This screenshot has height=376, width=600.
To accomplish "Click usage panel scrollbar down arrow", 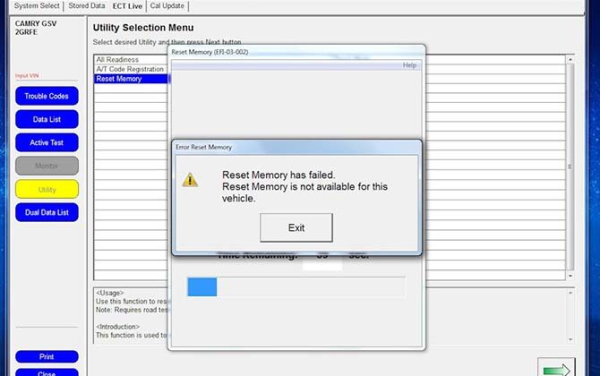I will point(570,339).
